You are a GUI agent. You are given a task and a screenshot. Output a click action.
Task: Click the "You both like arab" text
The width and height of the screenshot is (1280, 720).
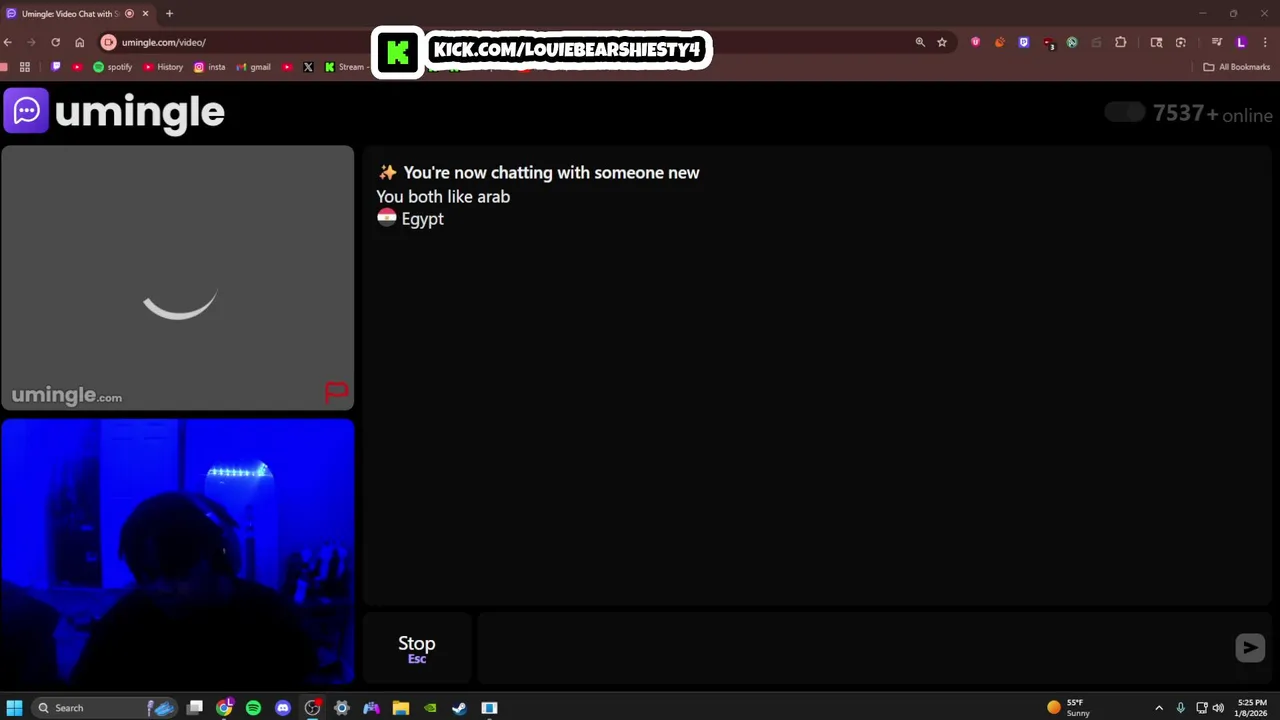click(x=443, y=197)
